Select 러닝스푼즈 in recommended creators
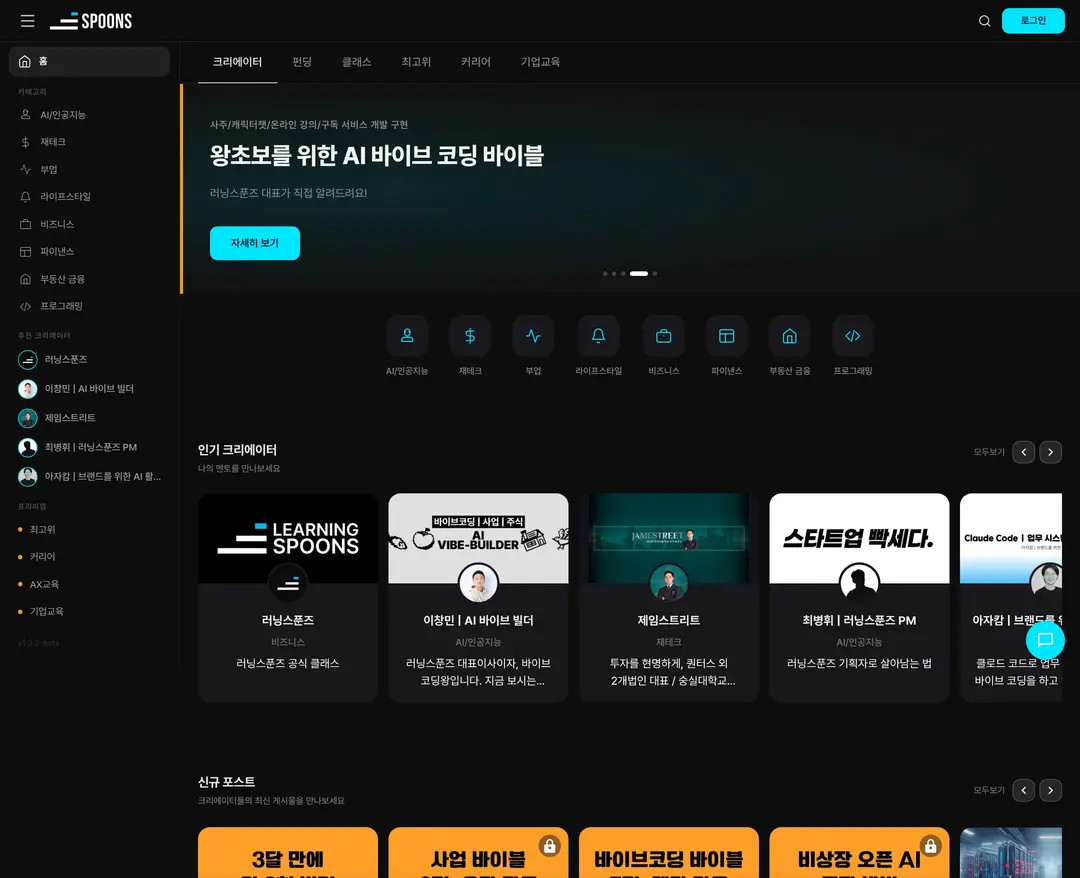Screen dimensions: 1080x878 [x=90, y=359]
